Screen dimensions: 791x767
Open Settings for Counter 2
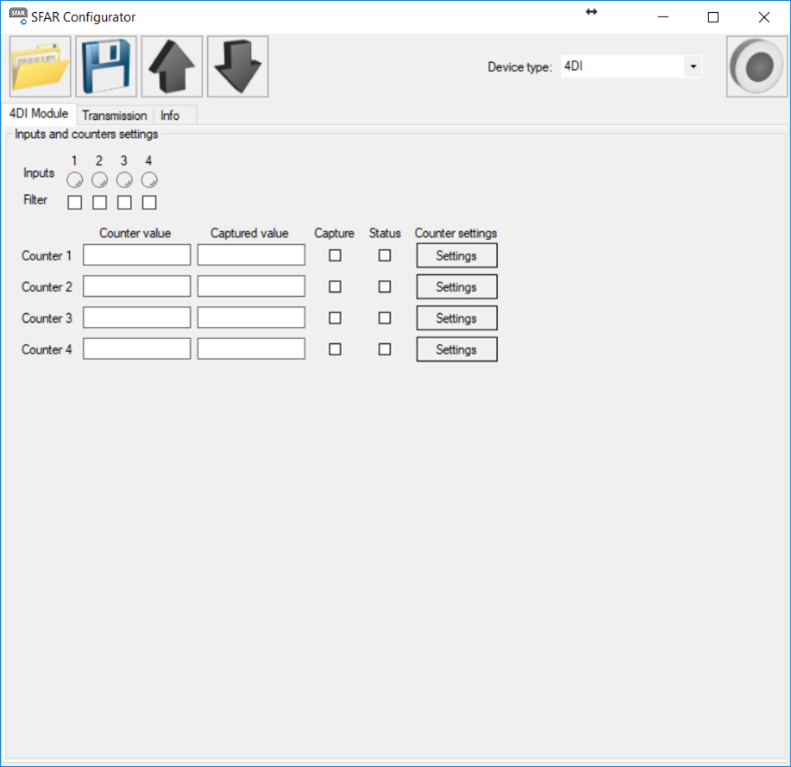click(x=456, y=287)
